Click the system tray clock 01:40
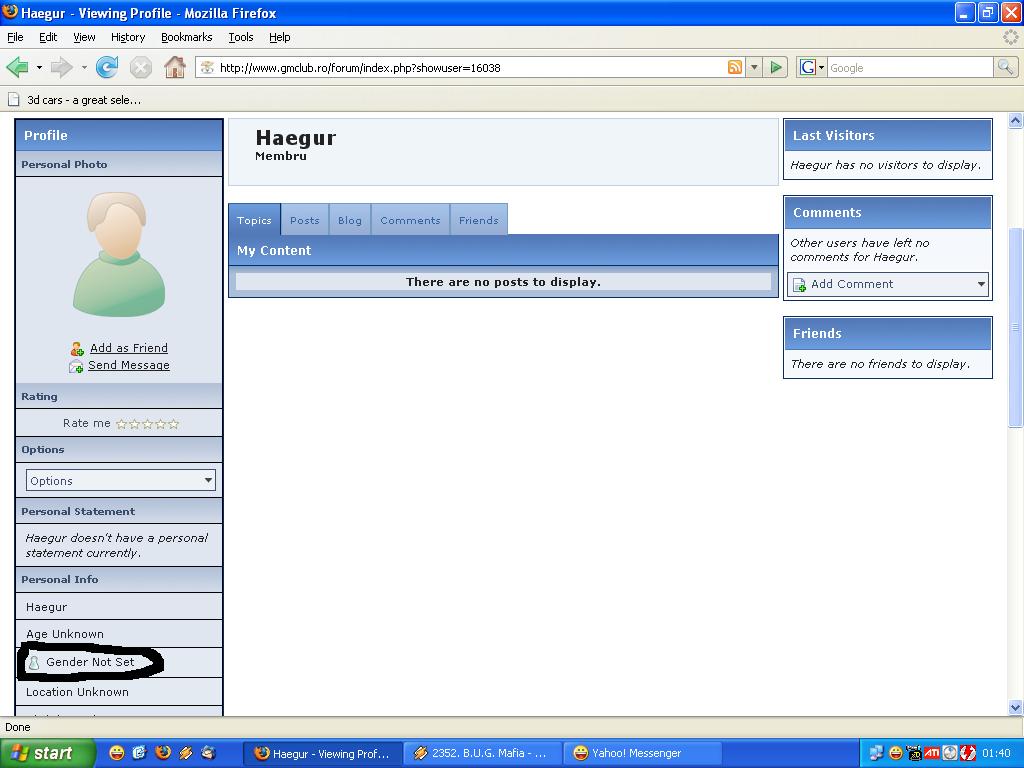Screen dimensions: 1024x768 996,754
